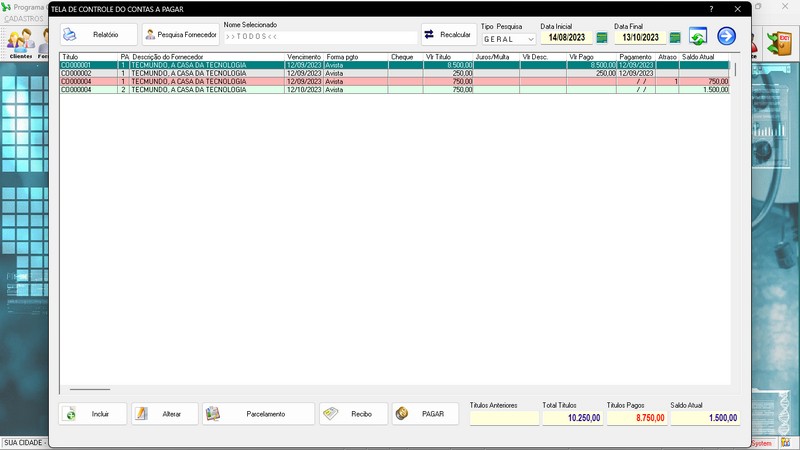
Task: Open calendar icon beside Data Inicial
Action: tap(602, 38)
